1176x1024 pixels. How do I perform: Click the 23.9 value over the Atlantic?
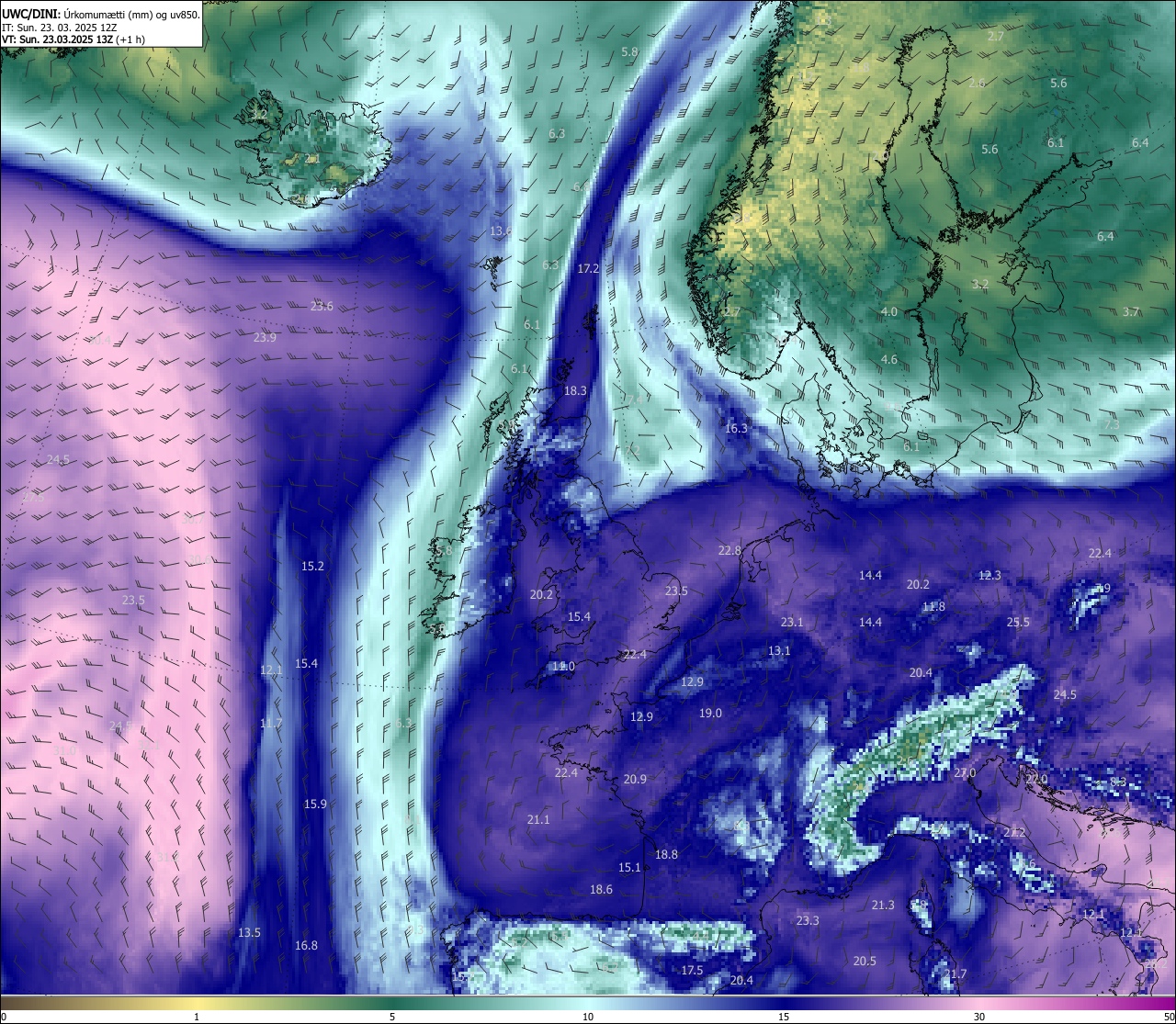click(265, 337)
